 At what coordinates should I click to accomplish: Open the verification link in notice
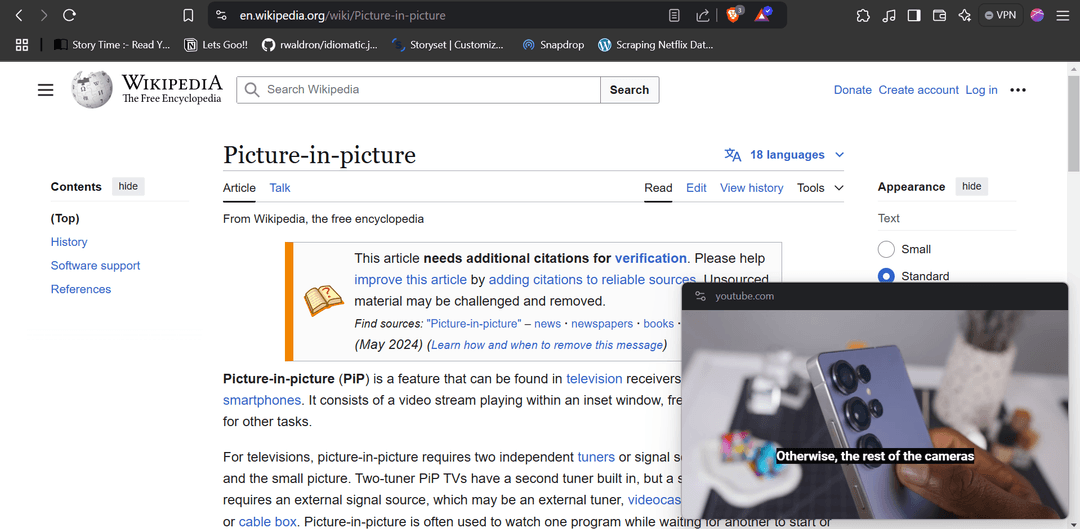[x=651, y=258]
